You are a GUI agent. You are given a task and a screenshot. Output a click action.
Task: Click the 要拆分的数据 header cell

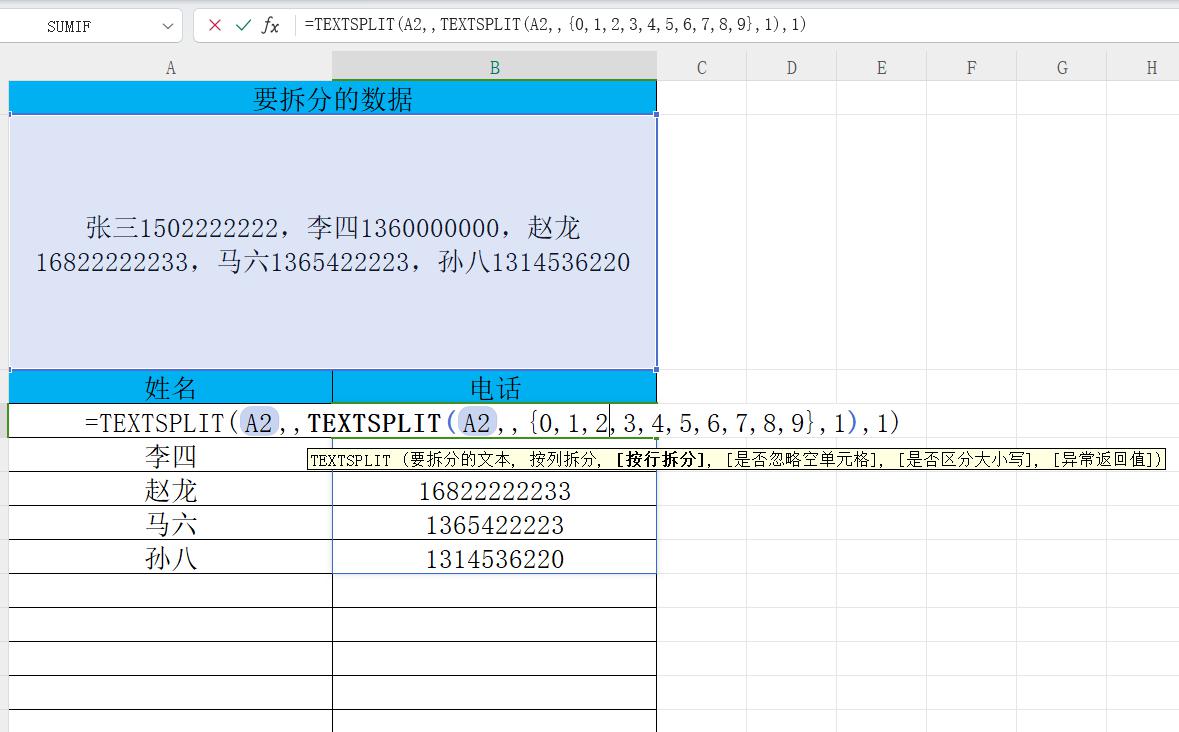333,98
